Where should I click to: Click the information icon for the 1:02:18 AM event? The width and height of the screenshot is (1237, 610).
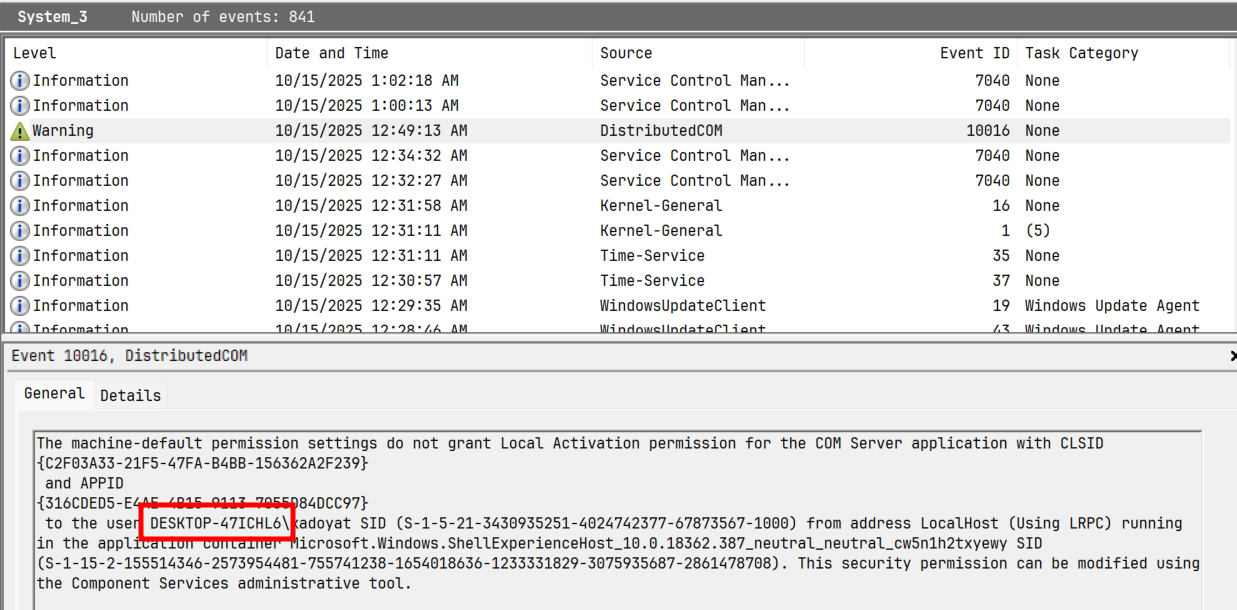(x=20, y=81)
